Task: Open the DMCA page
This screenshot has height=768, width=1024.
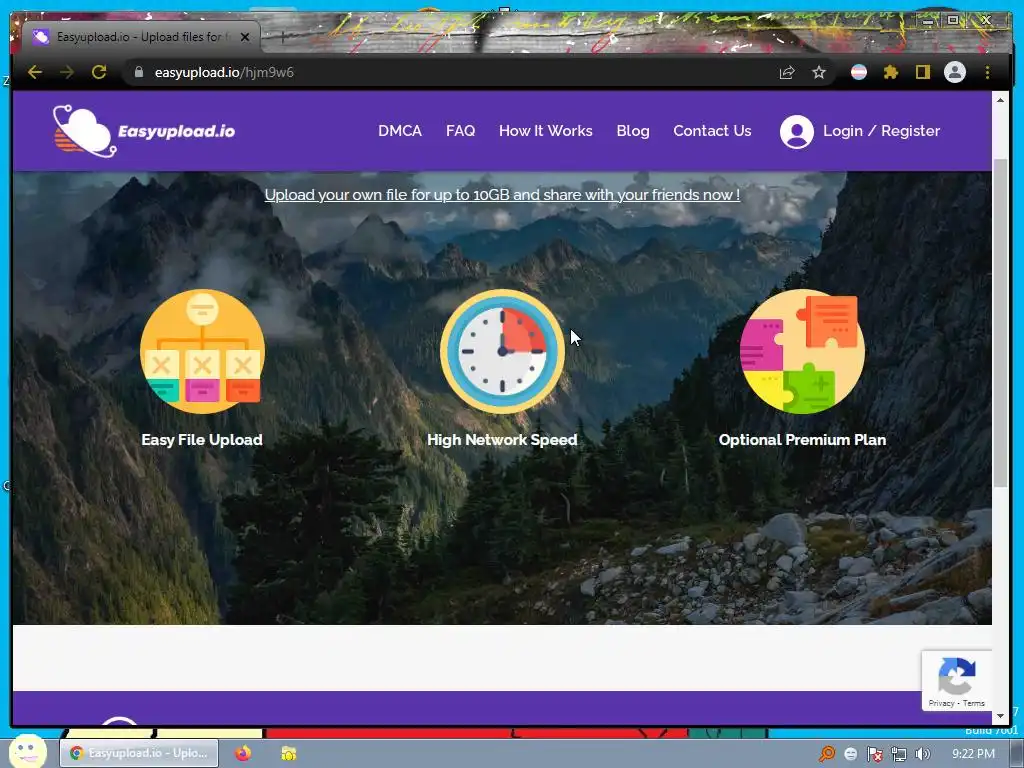Action: pyautogui.click(x=400, y=131)
